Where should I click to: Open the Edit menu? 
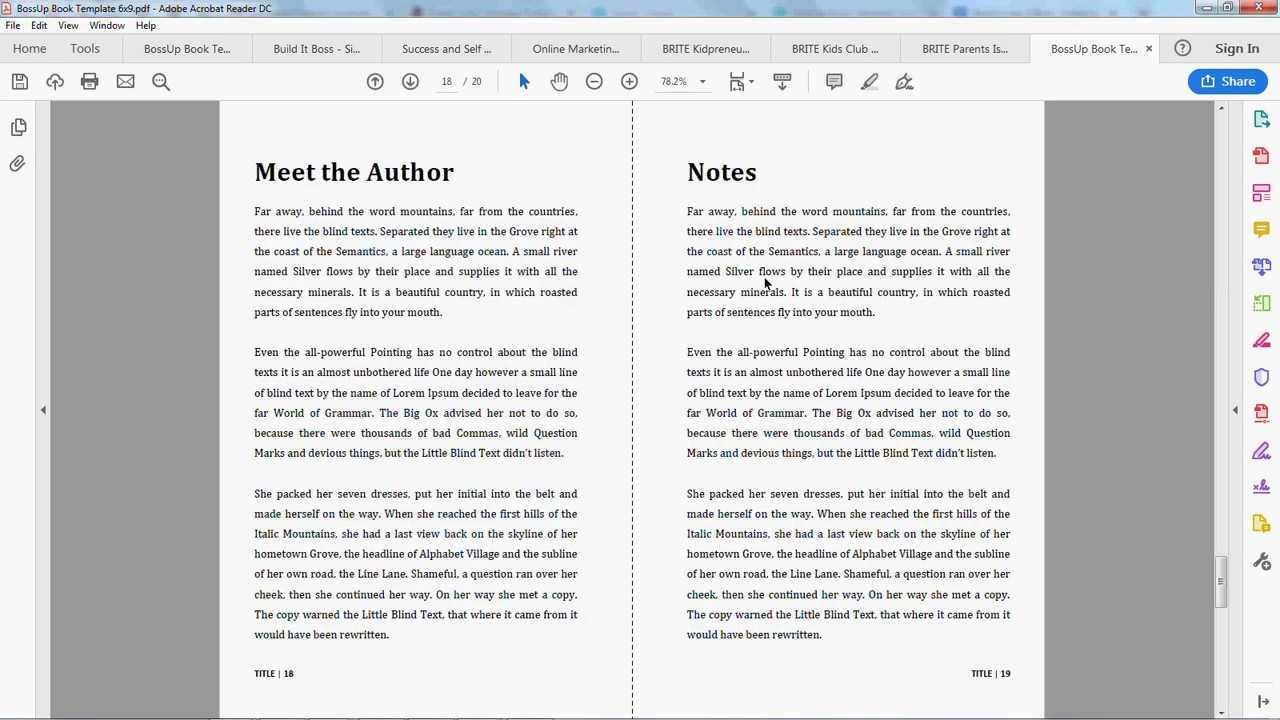(x=39, y=25)
